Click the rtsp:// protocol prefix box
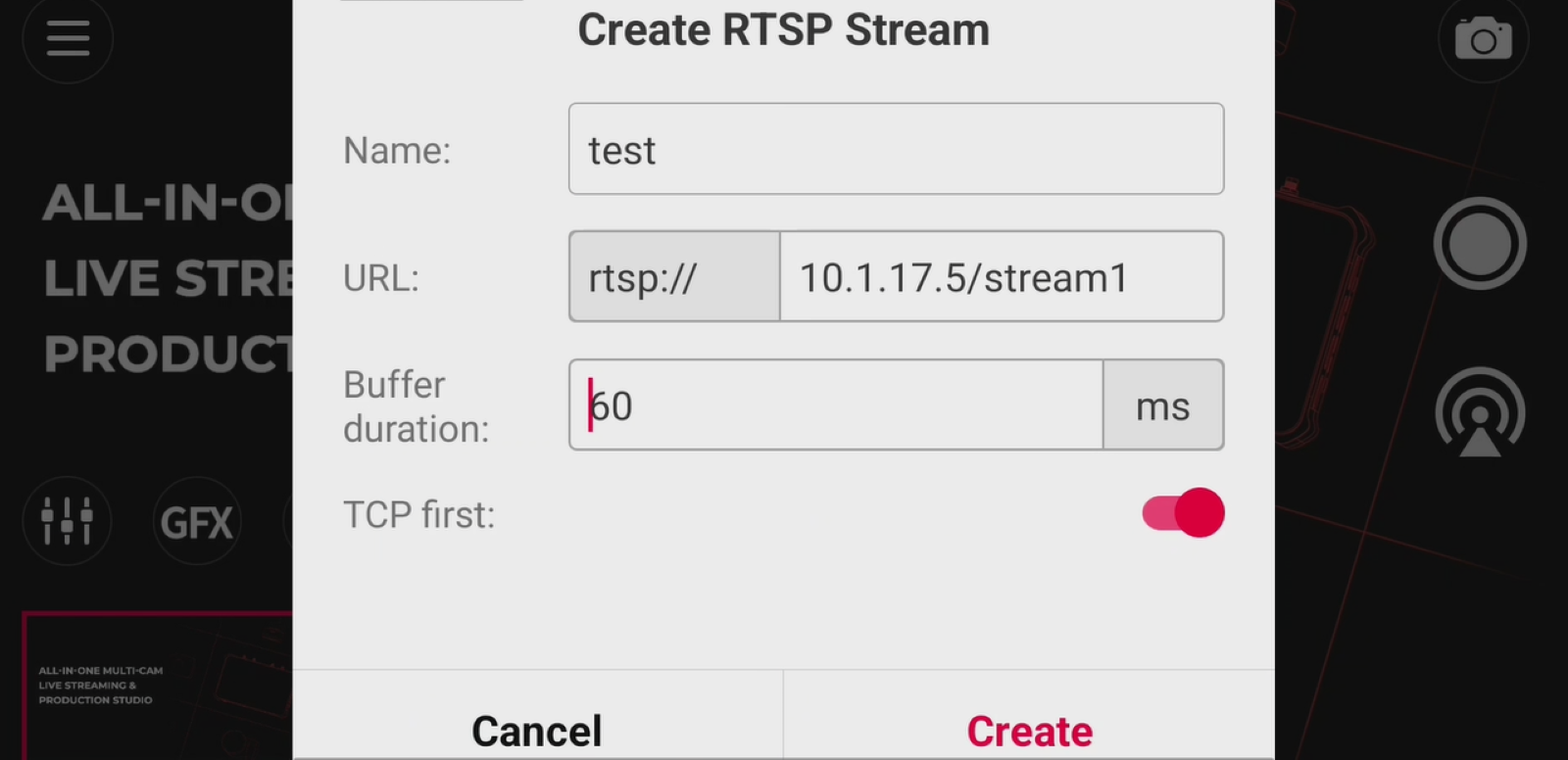Viewport: 1568px width, 760px height. point(674,277)
